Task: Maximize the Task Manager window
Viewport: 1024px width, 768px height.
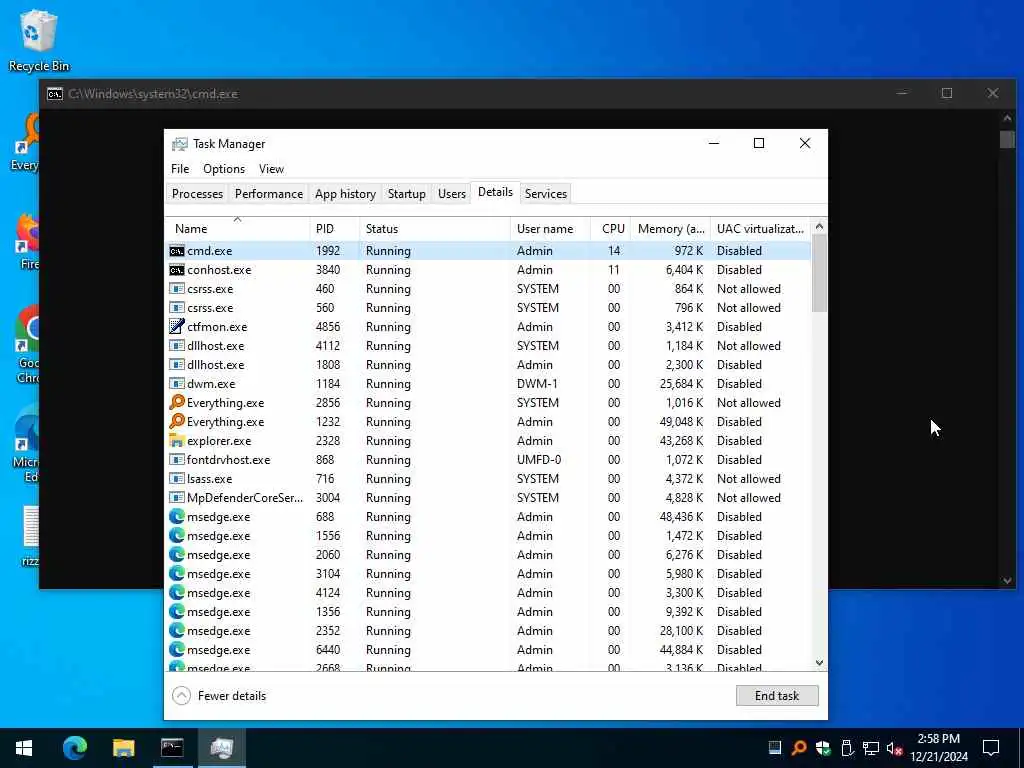Action: pos(759,144)
